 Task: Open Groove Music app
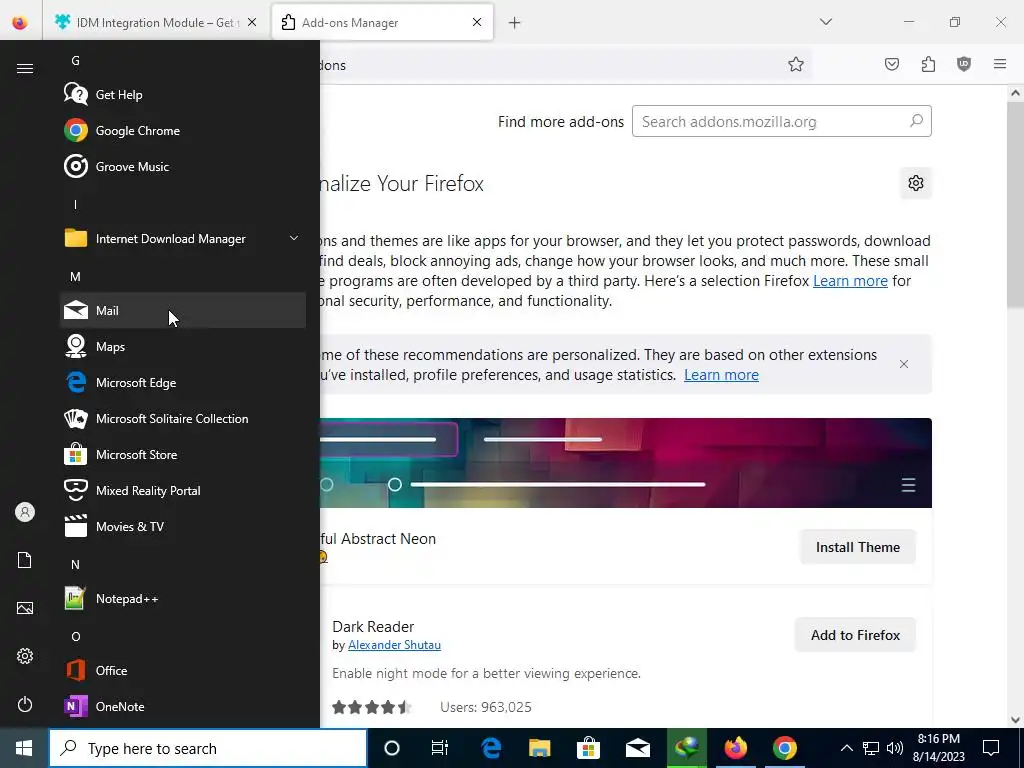click(x=183, y=167)
